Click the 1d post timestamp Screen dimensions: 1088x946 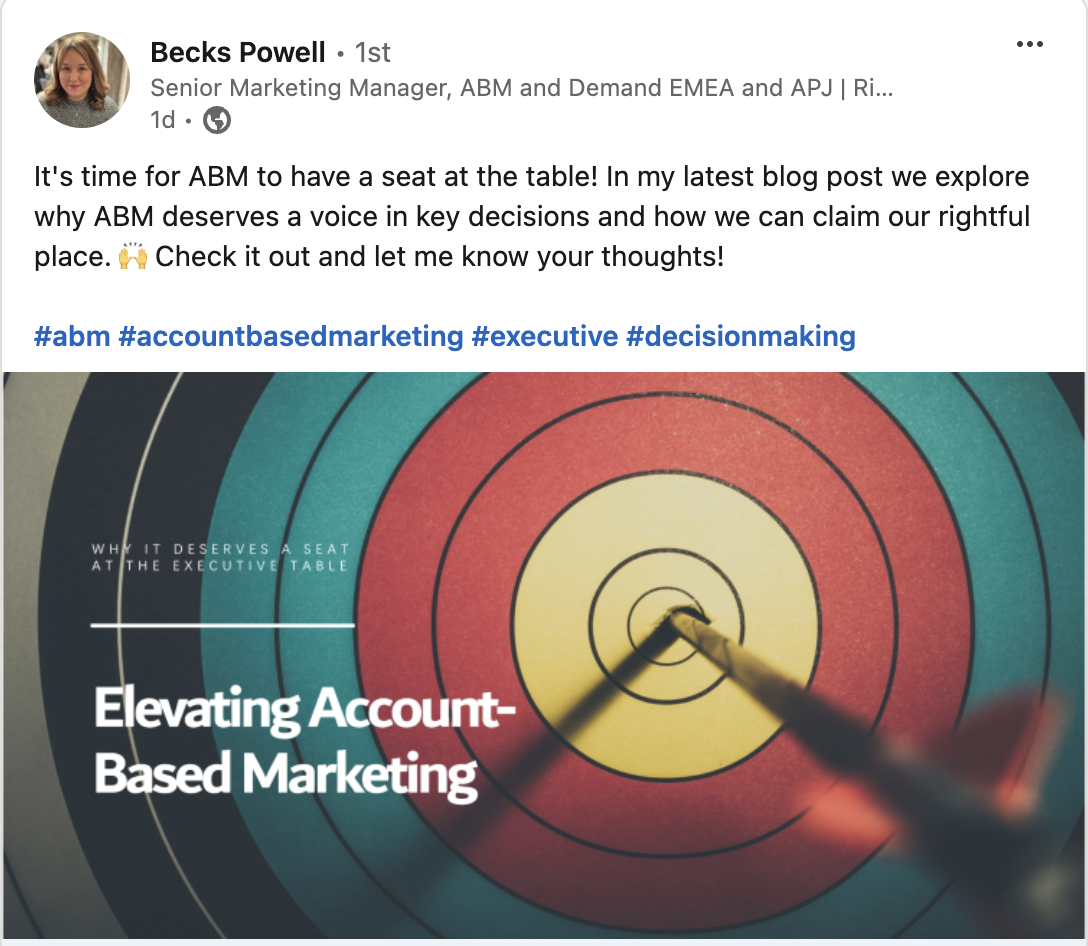162,121
